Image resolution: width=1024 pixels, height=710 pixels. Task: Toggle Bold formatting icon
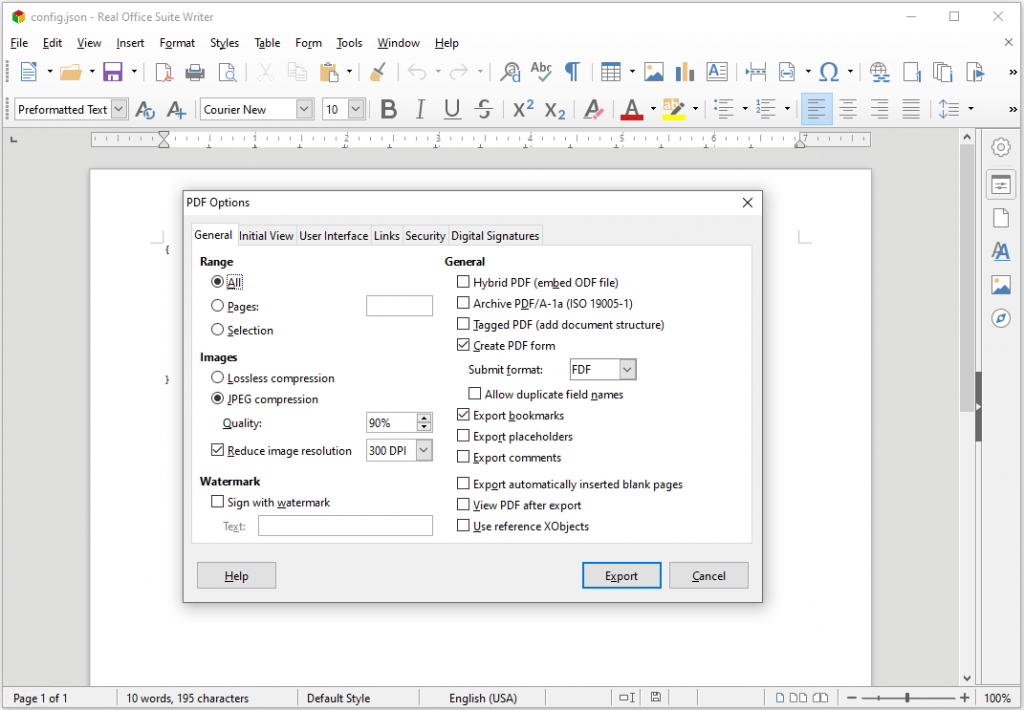point(388,109)
